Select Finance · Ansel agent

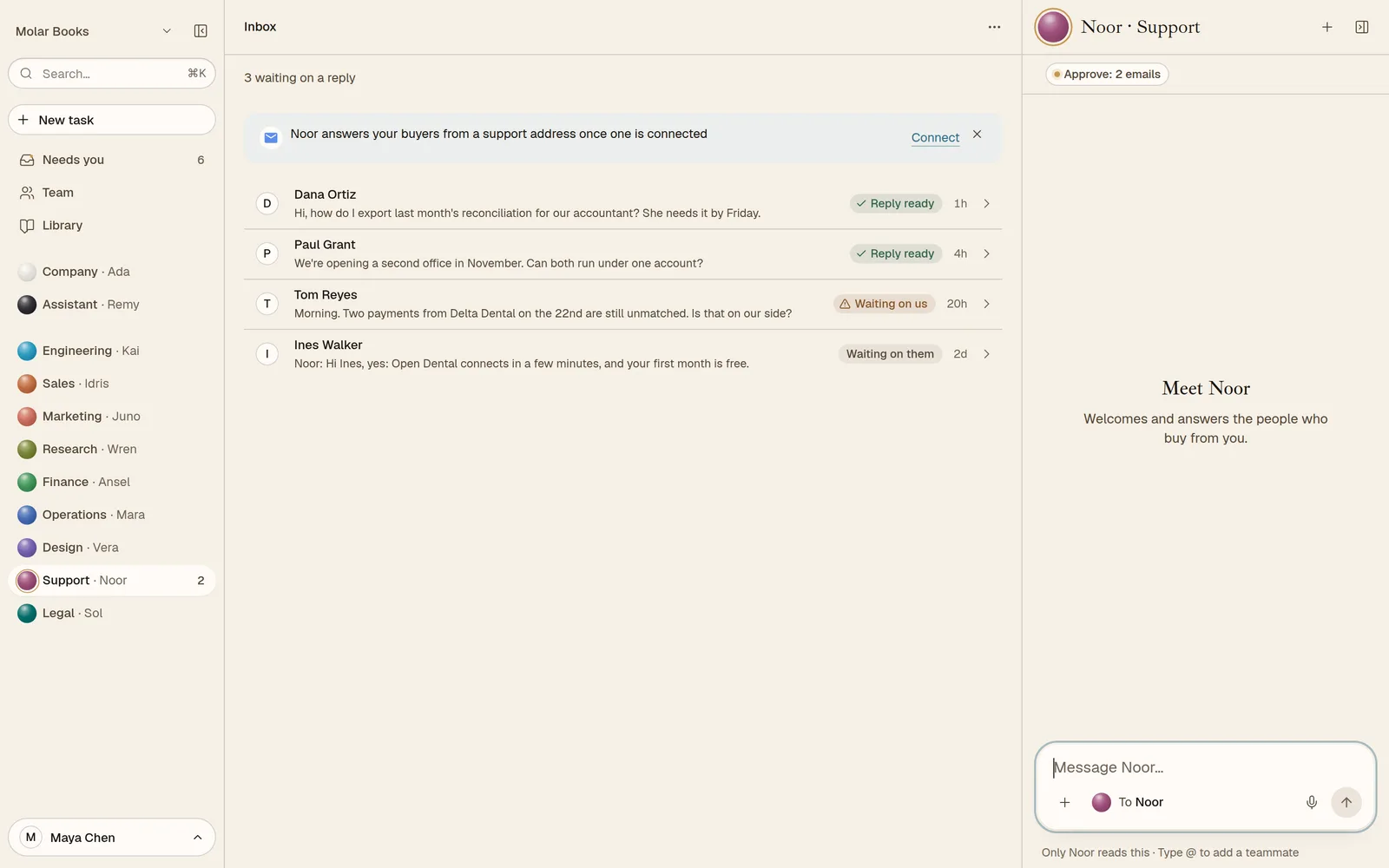[112, 482]
